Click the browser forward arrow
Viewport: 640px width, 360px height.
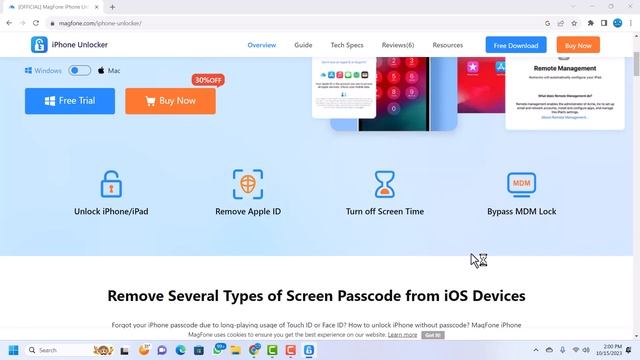coord(22,23)
